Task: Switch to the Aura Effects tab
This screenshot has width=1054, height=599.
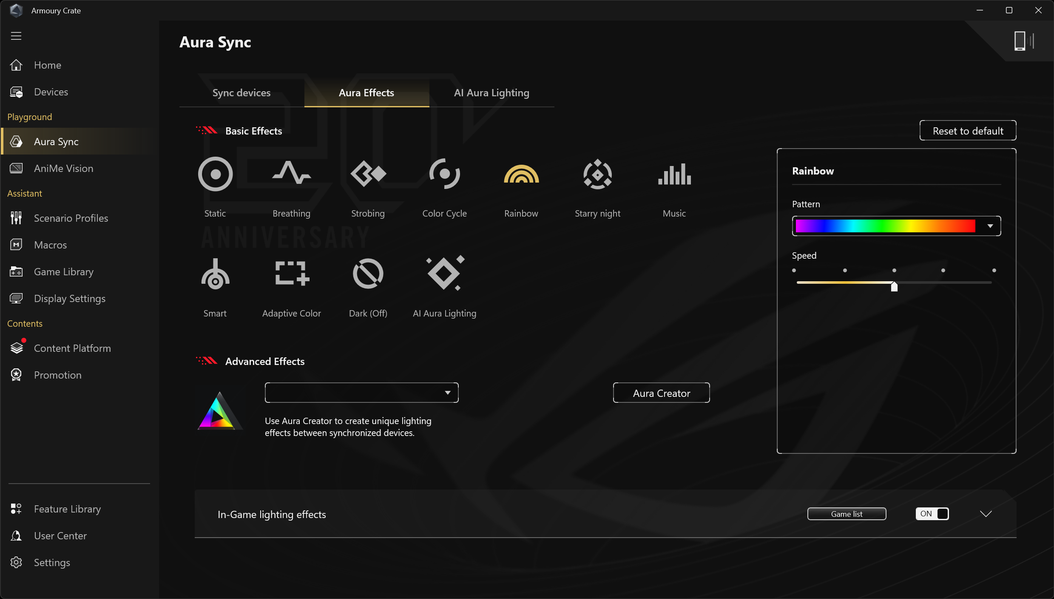Action: point(366,93)
